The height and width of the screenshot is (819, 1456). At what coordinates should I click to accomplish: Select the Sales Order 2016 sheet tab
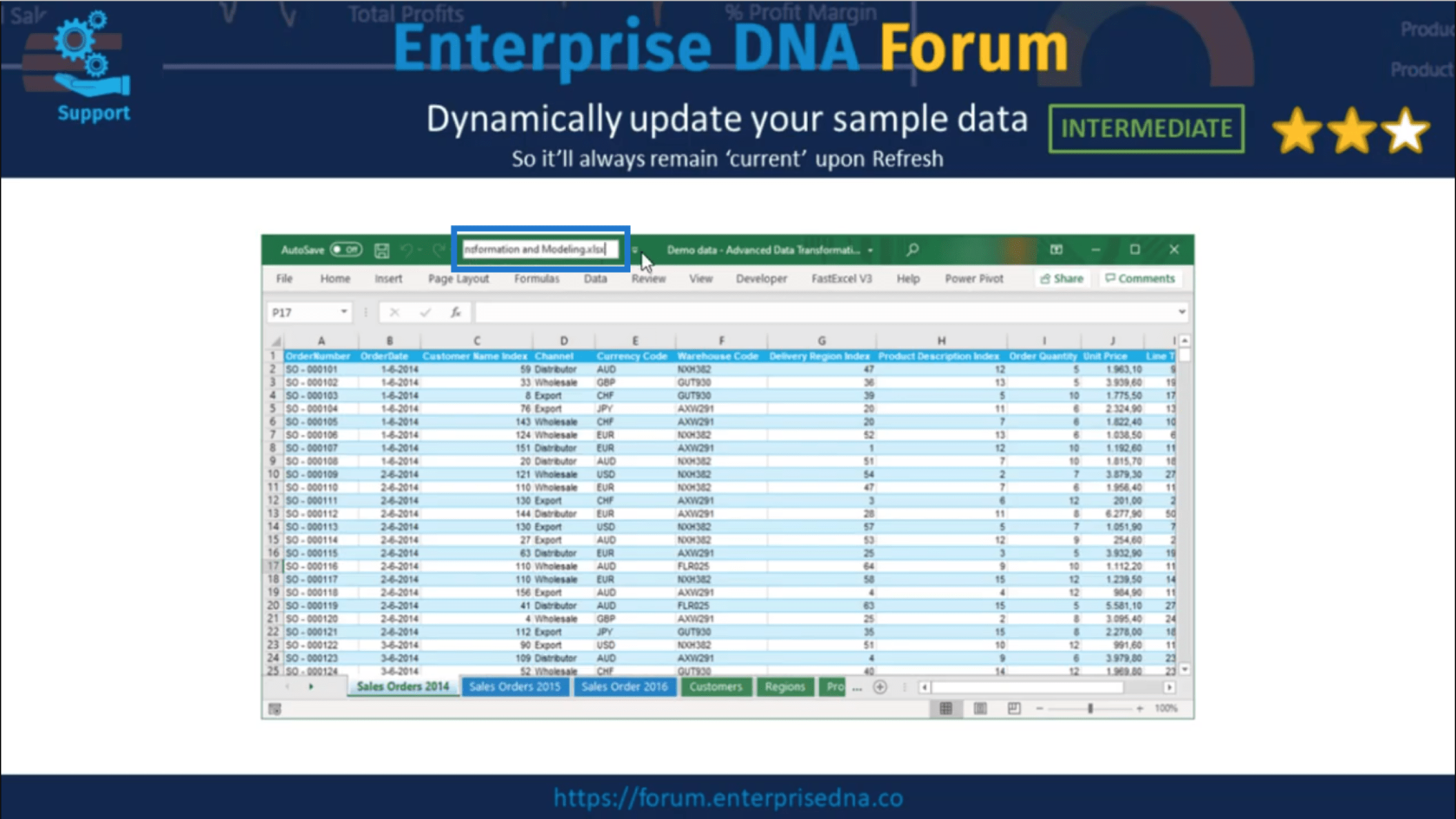pos(625,686)
